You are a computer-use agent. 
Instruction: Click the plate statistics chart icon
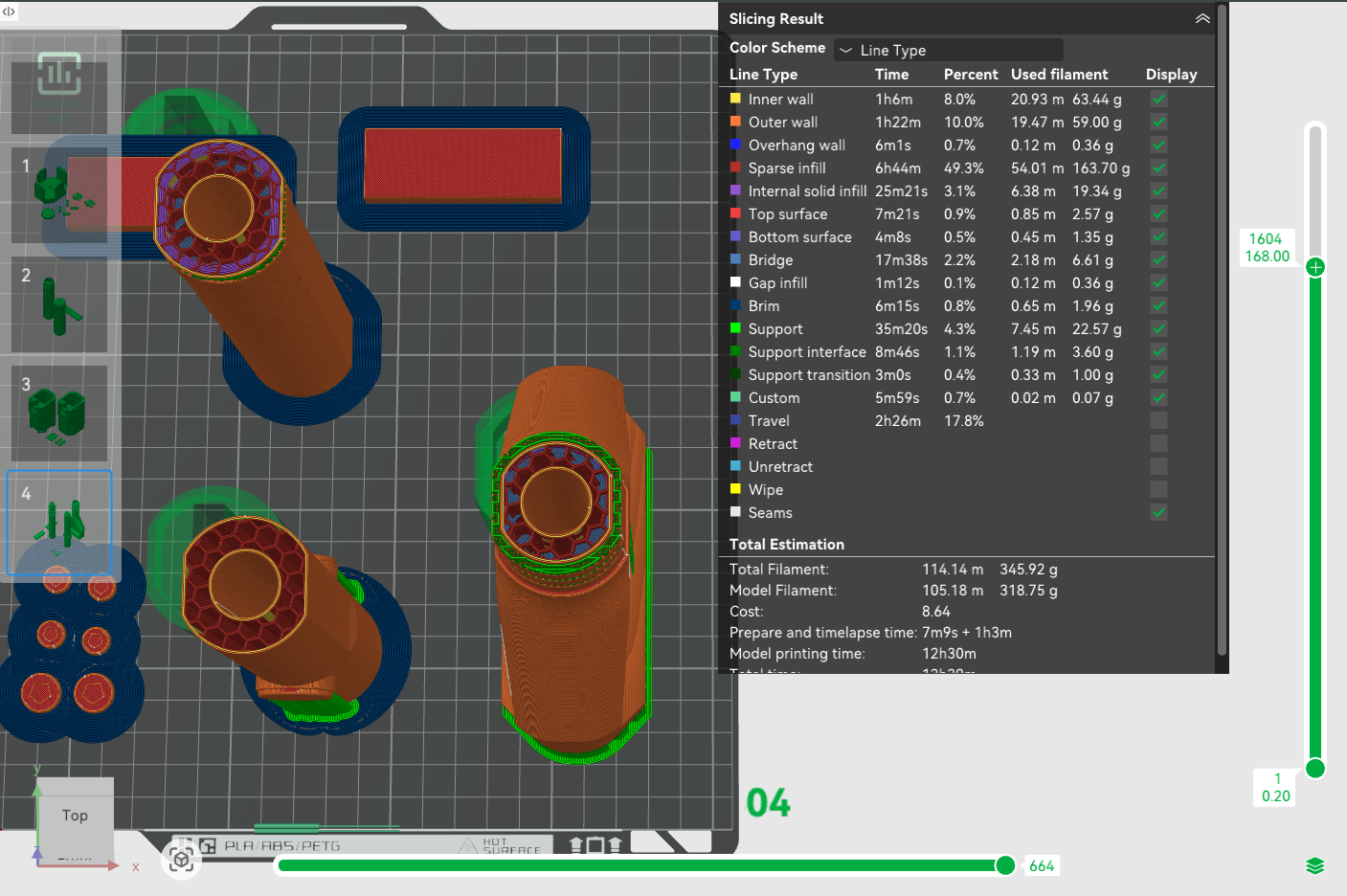coord(59,74)
